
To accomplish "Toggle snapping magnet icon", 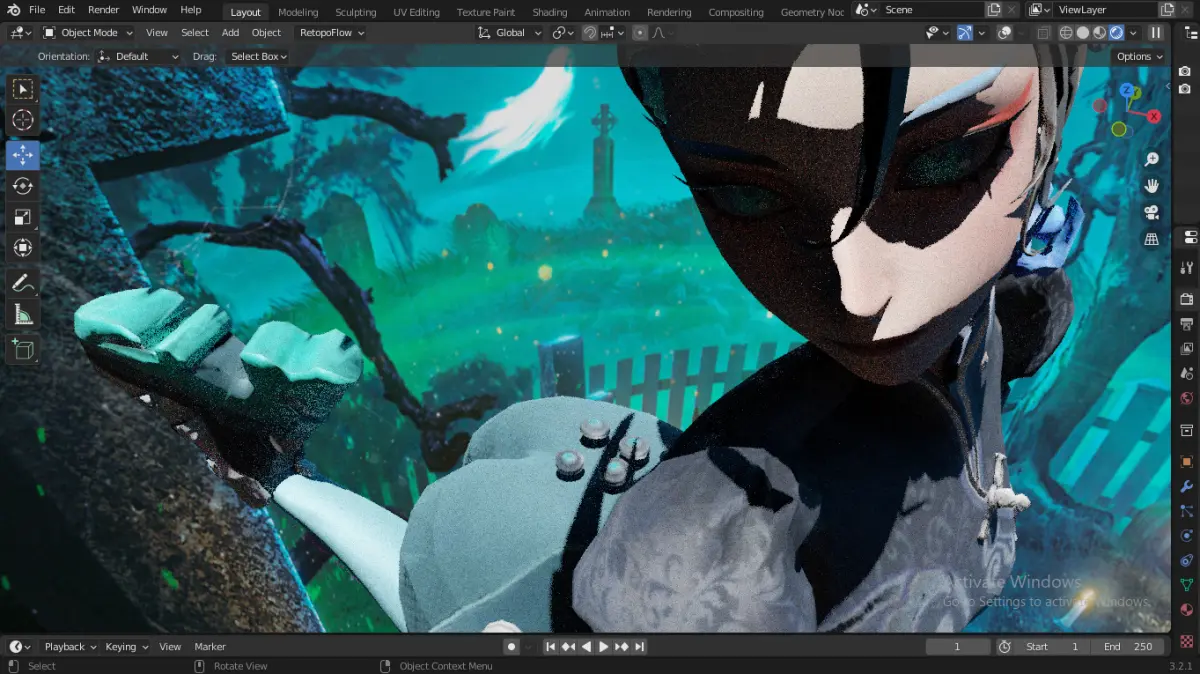I will tap(590, 32).
